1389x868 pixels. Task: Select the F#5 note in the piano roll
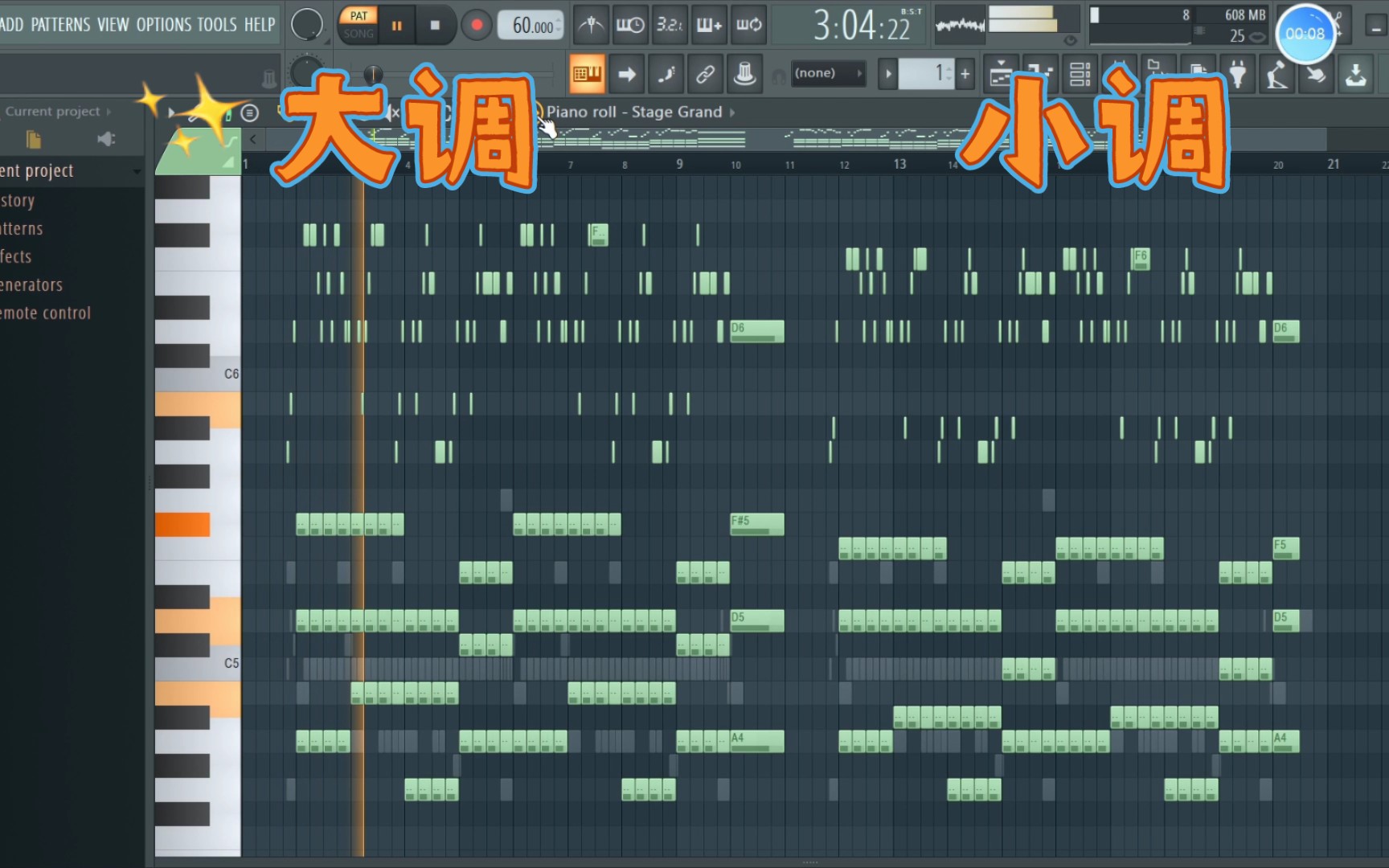pyautogui.click(x=756, y=524)
